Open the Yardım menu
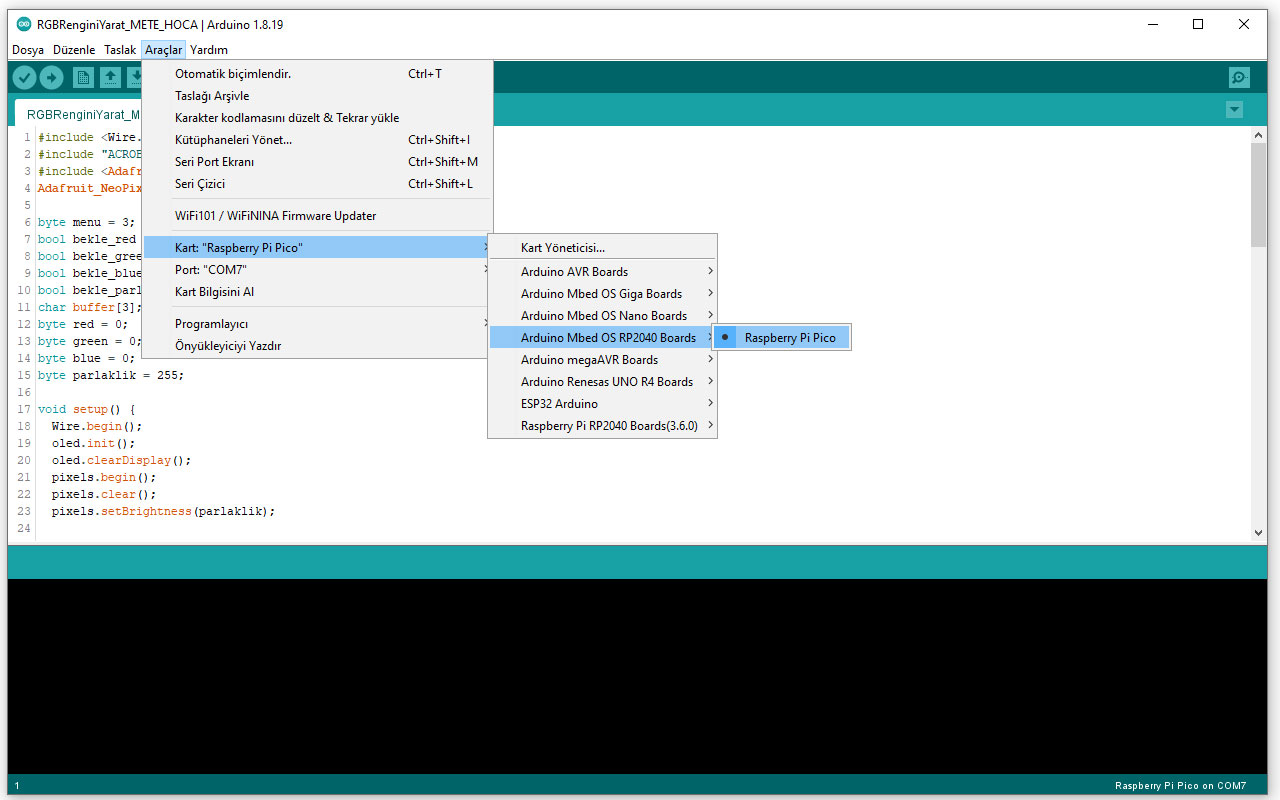This screenshot has width=1280, height=800. click(x=209, y=50)
